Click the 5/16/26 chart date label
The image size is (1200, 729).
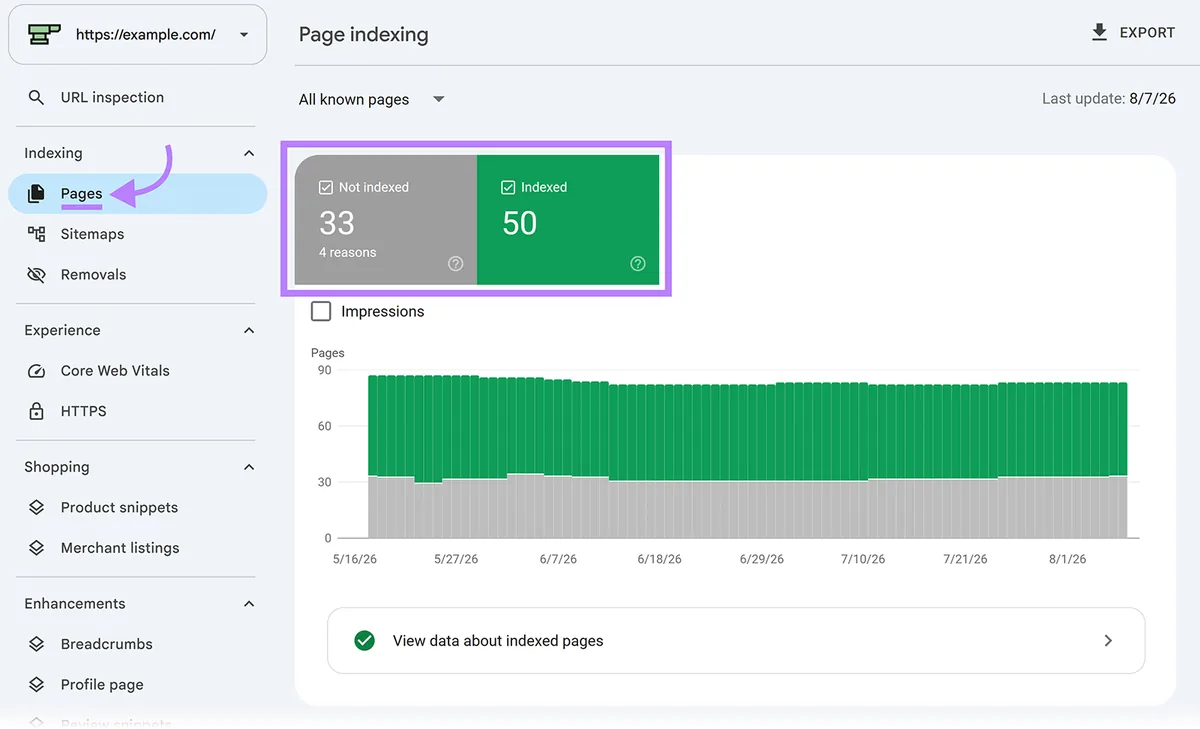click(x=354, y=559)
